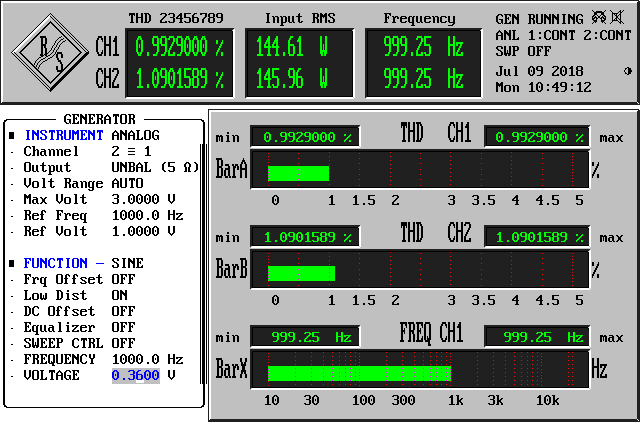
Task: Click the crossed-out speaker icon
Action: coord(617,18)
